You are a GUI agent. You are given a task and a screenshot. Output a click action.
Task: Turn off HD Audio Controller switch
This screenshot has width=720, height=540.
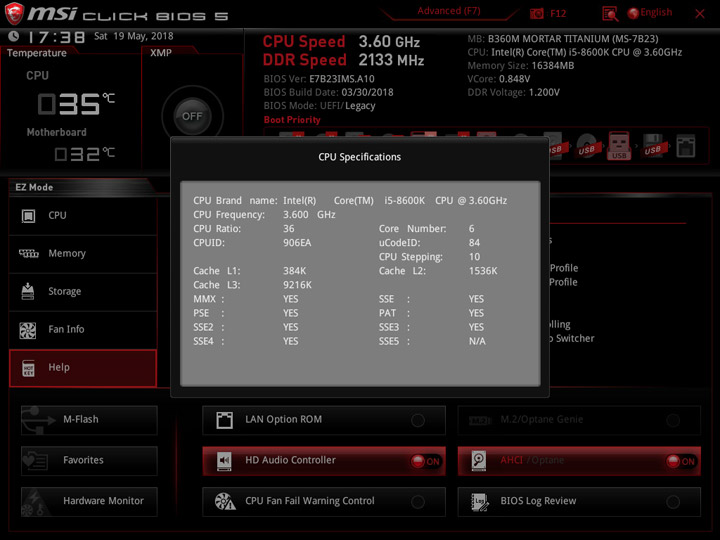click(x=426, y=461)
